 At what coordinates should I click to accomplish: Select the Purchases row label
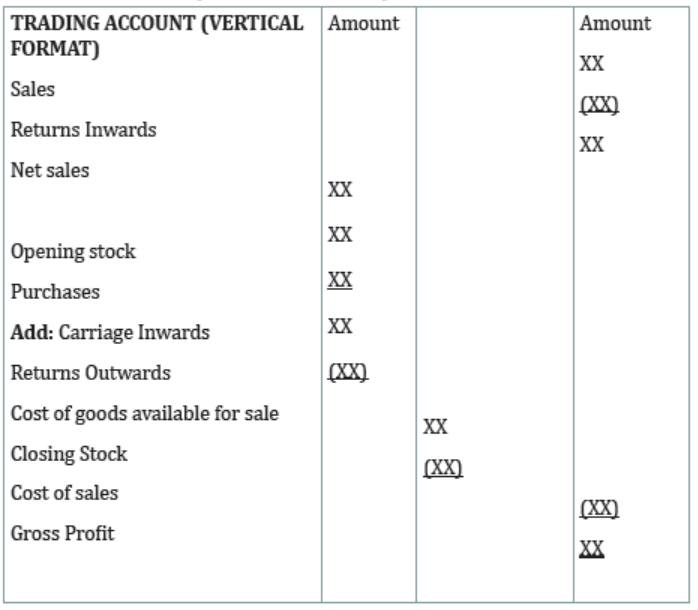coord(55,292)
